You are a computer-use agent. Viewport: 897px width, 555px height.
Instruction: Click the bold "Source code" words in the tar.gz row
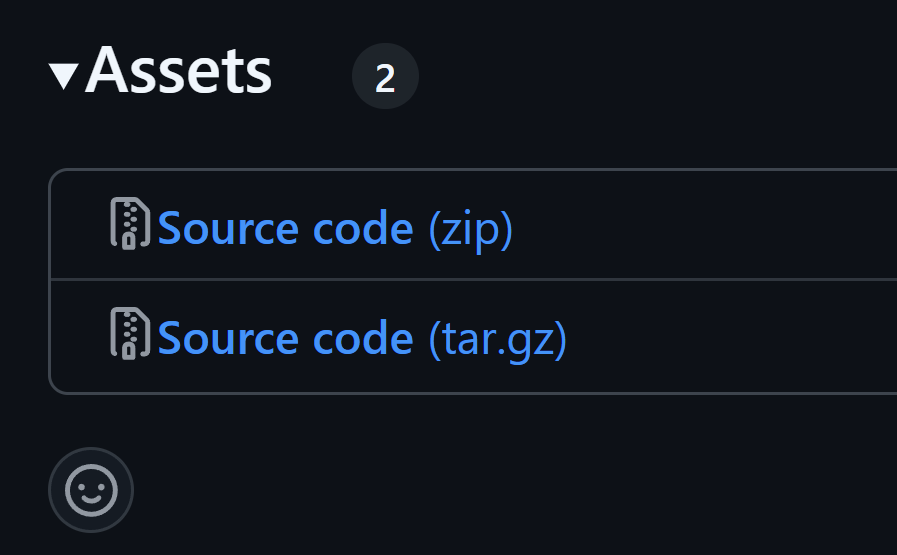[285, 338]
